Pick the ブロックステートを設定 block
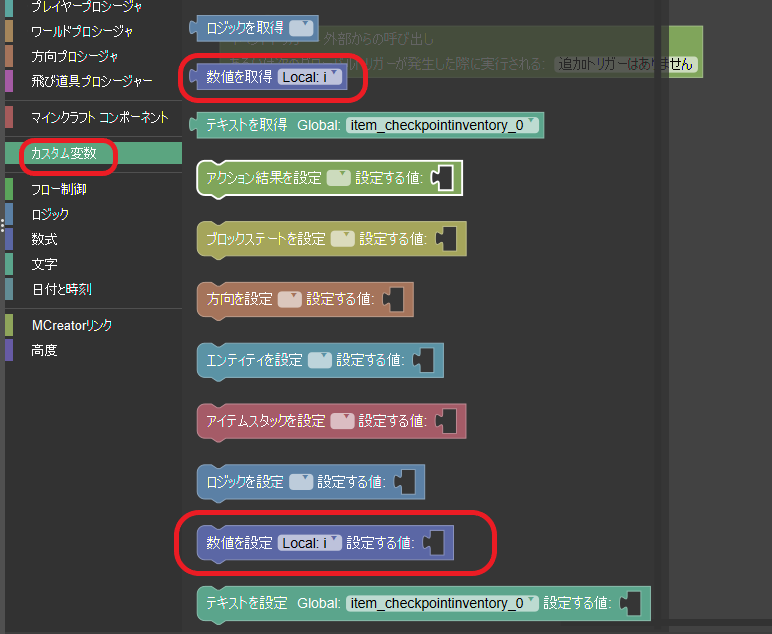This screenshot has width=772, height=634. [x=265, y=239]
